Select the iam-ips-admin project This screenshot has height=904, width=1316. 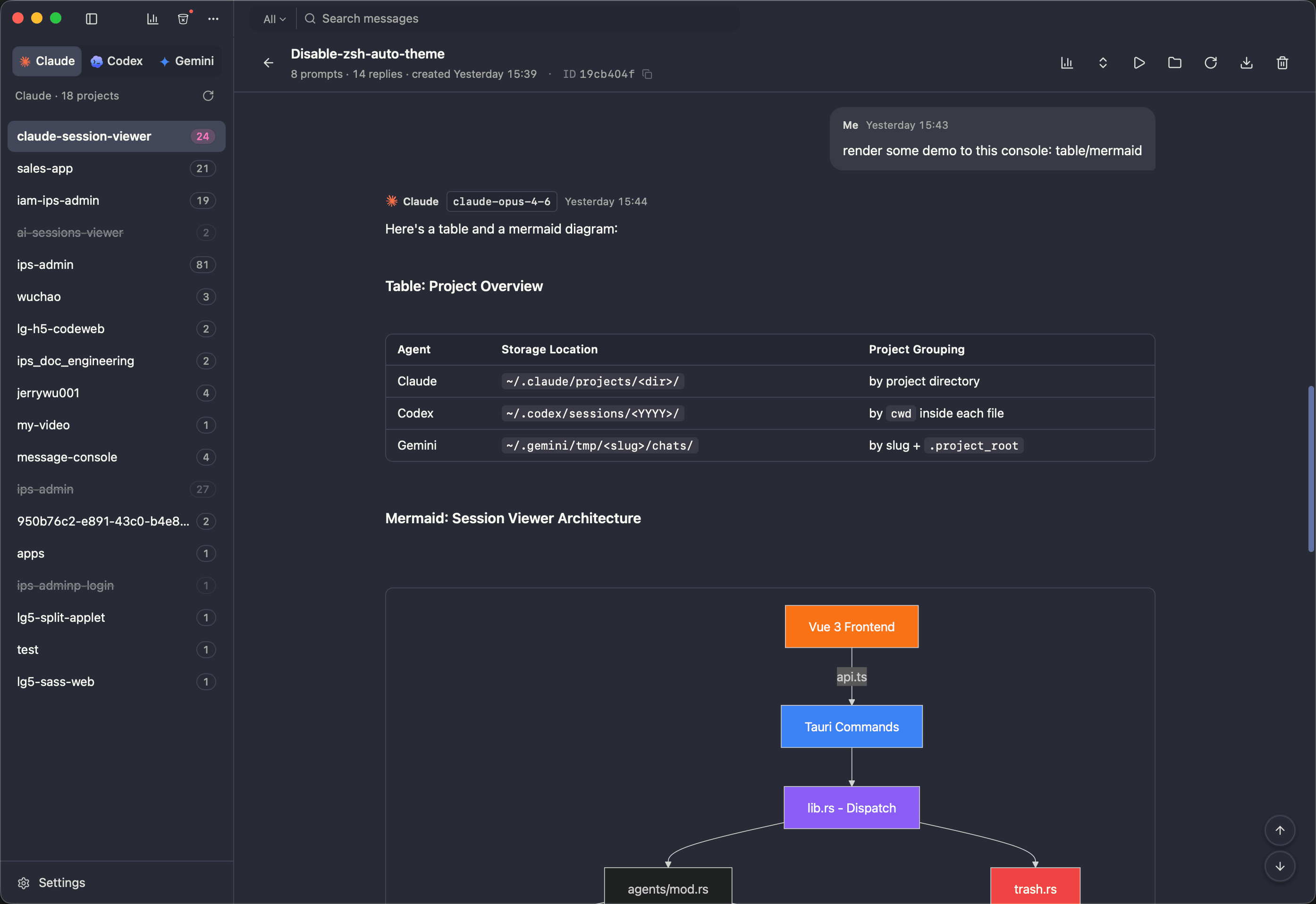(x=116, y=201)
